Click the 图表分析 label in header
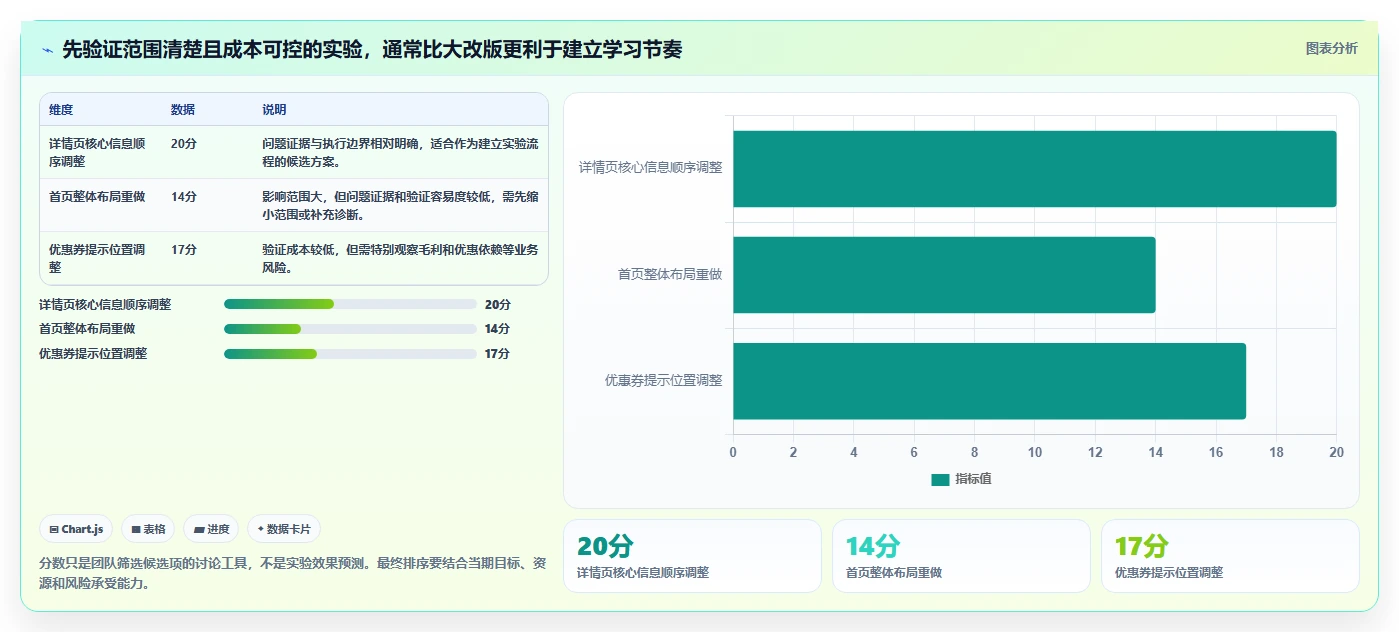 (x=1332, y=48)
